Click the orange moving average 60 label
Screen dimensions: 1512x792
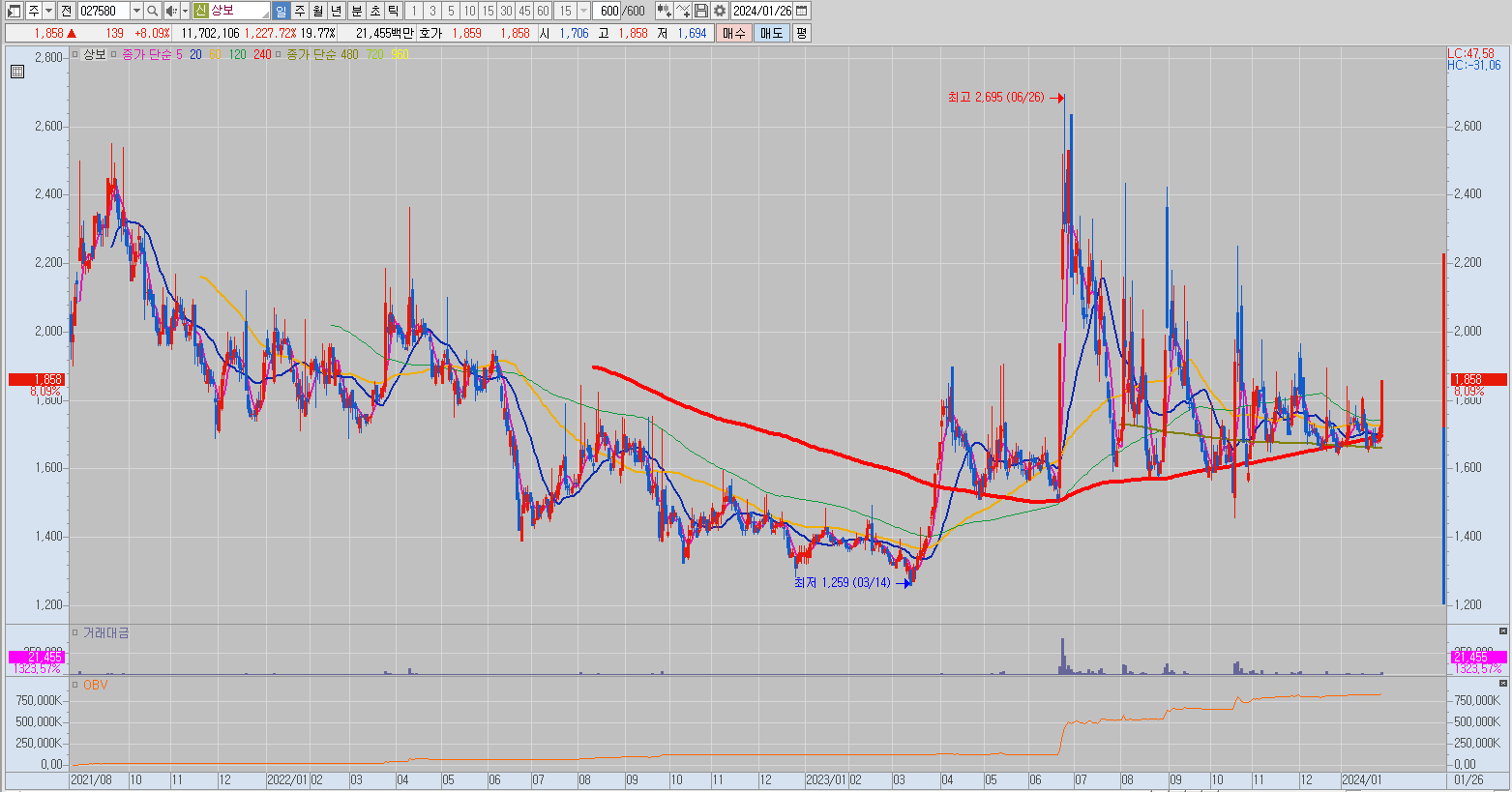pyautogui.click(x=215, y=55)
